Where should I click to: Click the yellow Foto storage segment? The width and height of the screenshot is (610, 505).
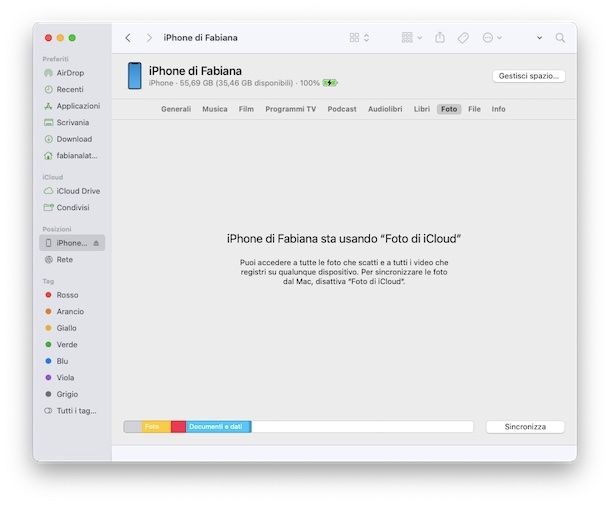(156, 427)
